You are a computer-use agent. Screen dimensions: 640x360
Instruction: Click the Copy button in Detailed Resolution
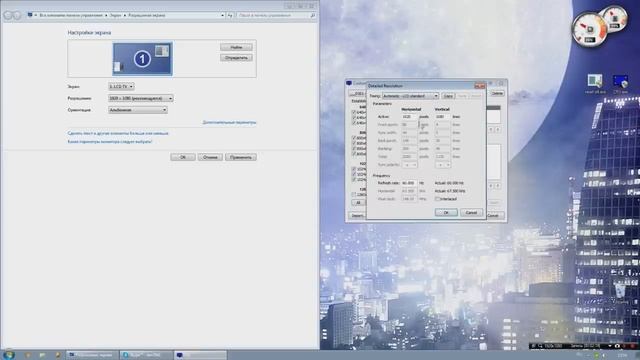click(x=448, y=96)
